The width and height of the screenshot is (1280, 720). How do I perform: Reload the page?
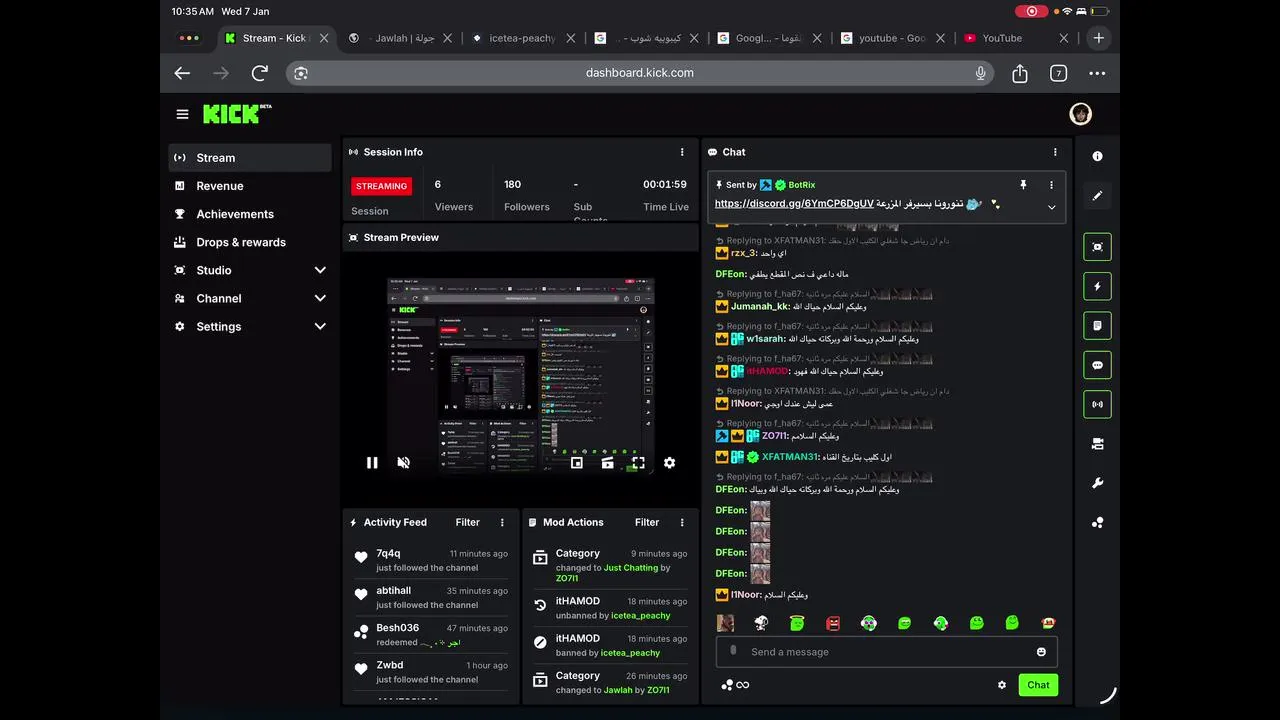tap(260, 73)
